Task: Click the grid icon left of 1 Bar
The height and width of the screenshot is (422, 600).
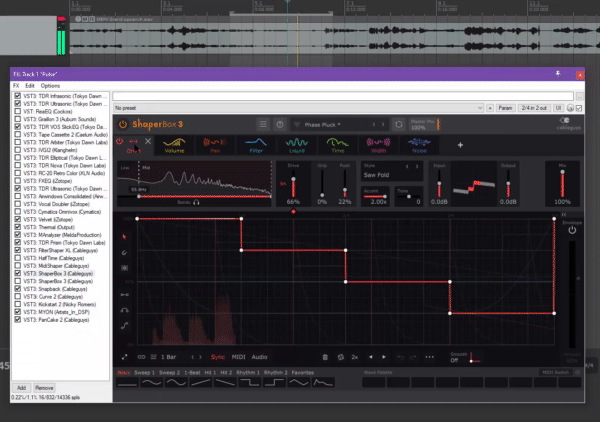Action: click(153, 357)
